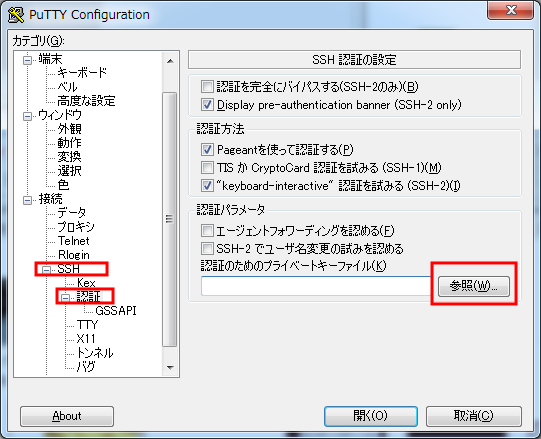Click category tree scrollbar down arrow
Image resolution: width=541 pixels, height=439 pixels.
170,368
